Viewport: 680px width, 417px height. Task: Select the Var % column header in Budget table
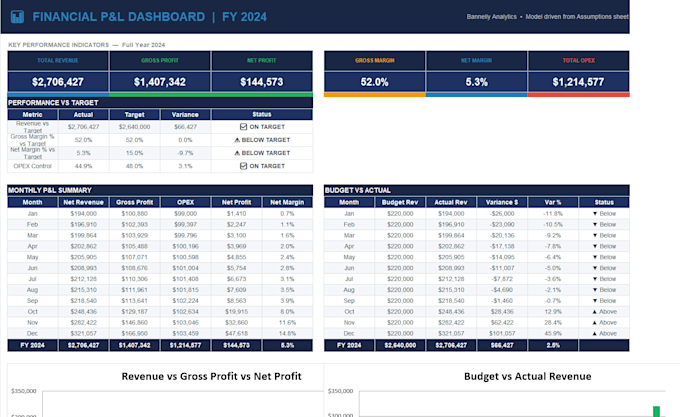tap(553, 202)
